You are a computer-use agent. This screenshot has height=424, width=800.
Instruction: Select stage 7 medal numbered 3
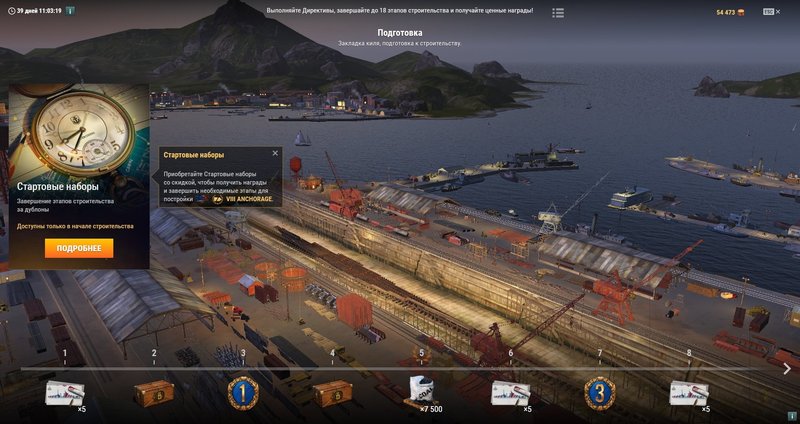(x=599, y=393)
